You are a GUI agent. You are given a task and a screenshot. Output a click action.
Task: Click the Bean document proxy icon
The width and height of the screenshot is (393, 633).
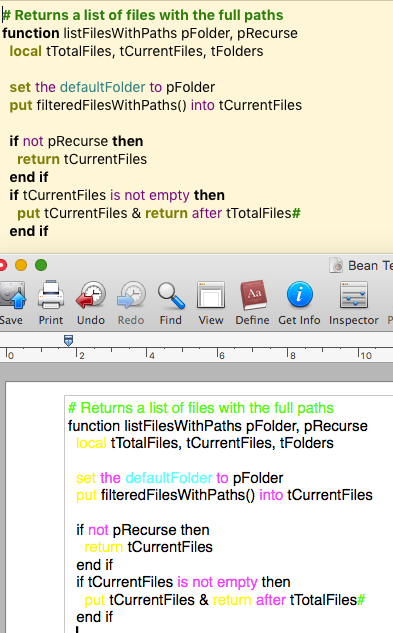336,266
